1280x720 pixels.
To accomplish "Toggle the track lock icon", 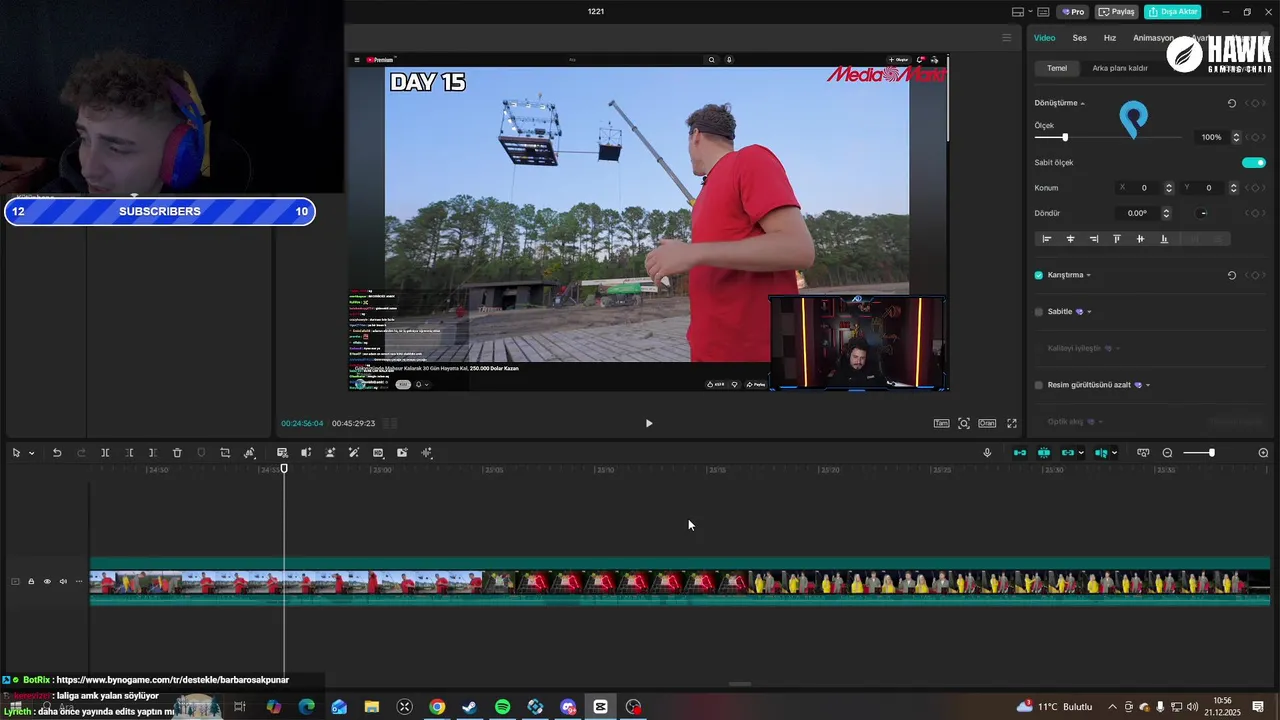I will 31,581.
